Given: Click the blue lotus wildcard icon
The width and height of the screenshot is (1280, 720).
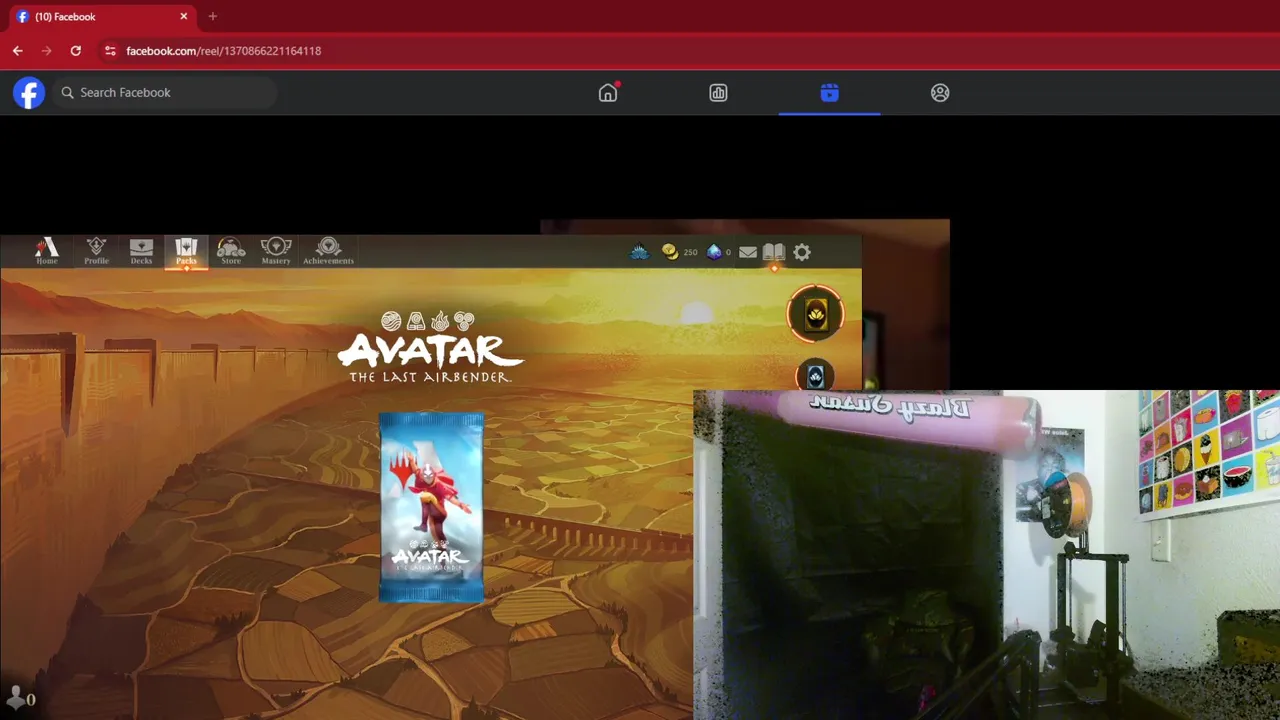Looking at the screenshot, I should click(x=639, y=252).
